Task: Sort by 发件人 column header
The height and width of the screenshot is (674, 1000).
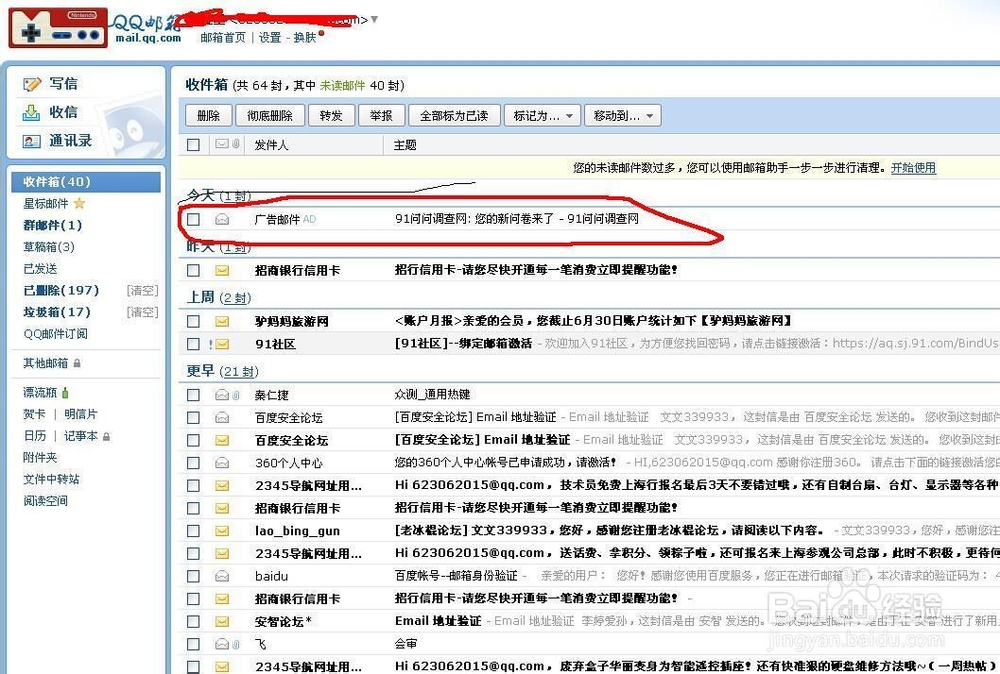Action: tap(271, 145)
